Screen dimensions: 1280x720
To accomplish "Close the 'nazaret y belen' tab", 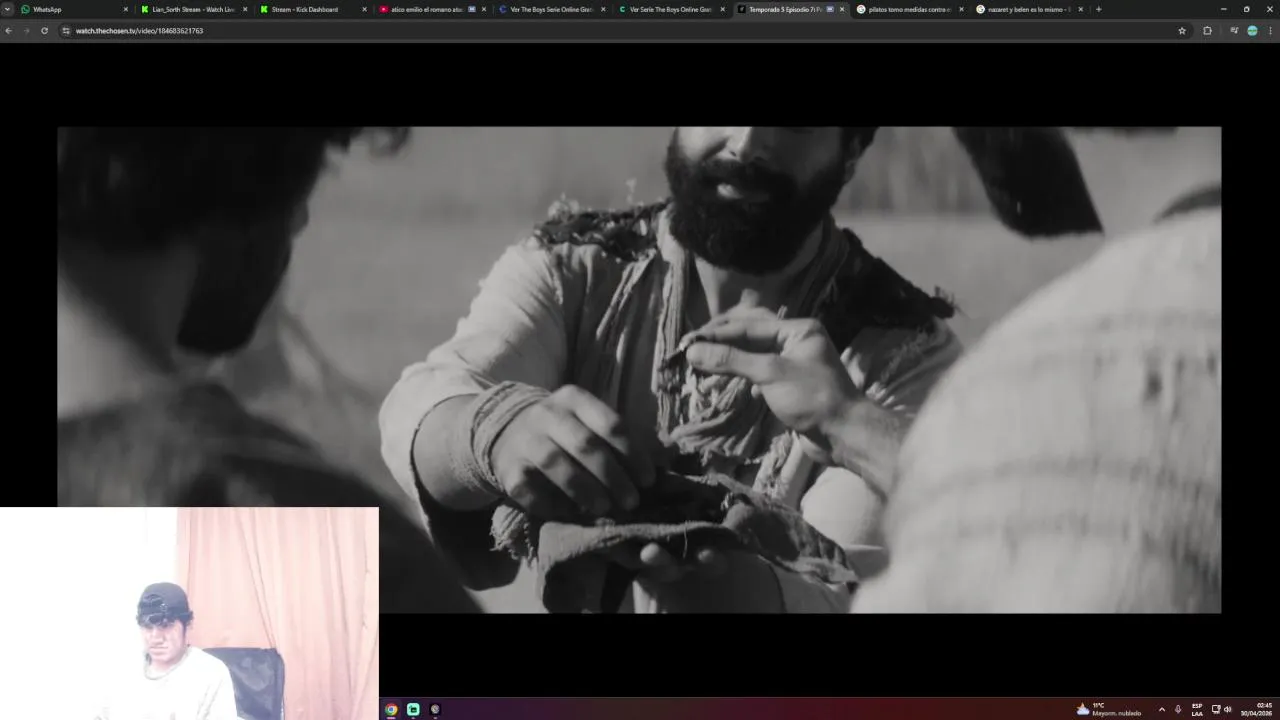I will [x=1080, y=9].
